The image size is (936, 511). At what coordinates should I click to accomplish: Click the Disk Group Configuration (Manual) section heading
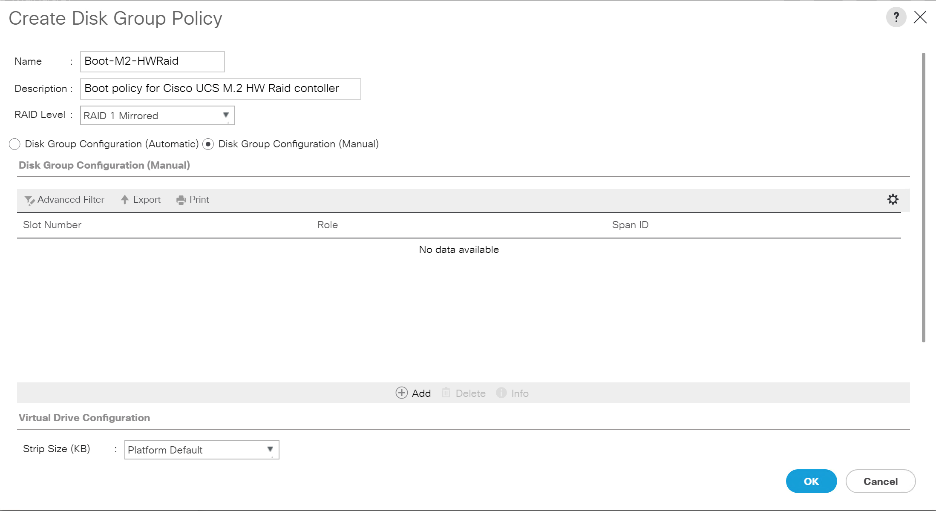tap(104, 165)
